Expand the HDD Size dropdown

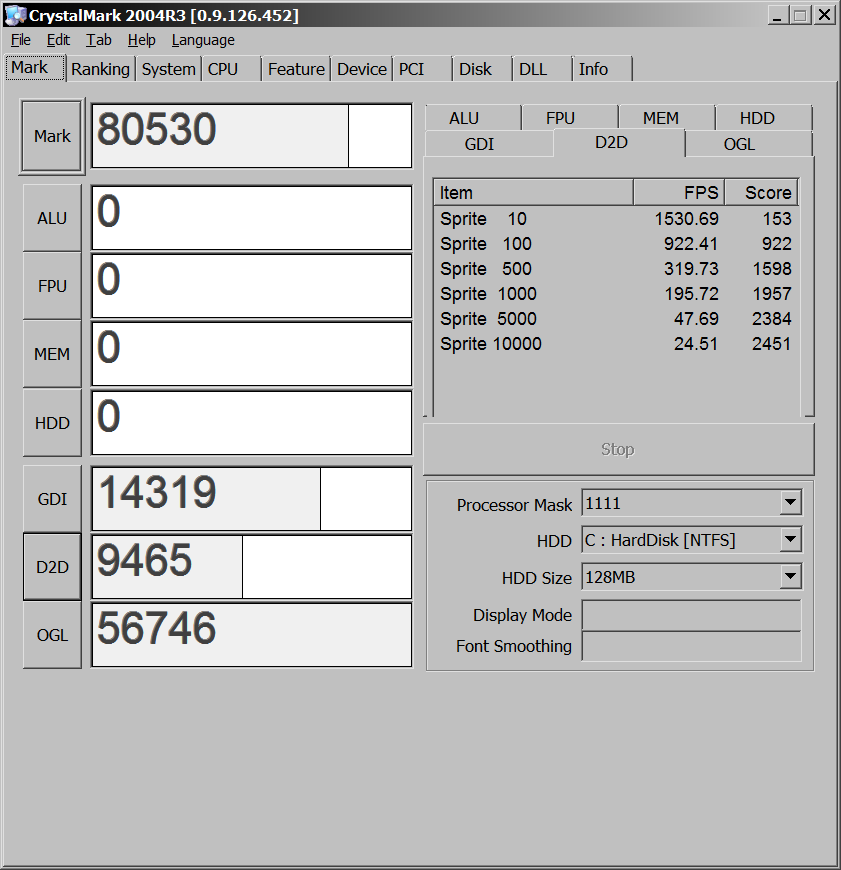(790, 577)
